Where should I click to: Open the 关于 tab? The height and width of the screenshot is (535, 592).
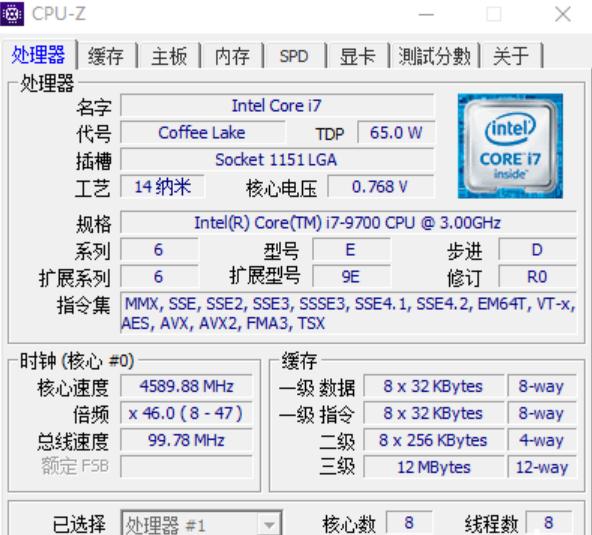click(511, 56)
